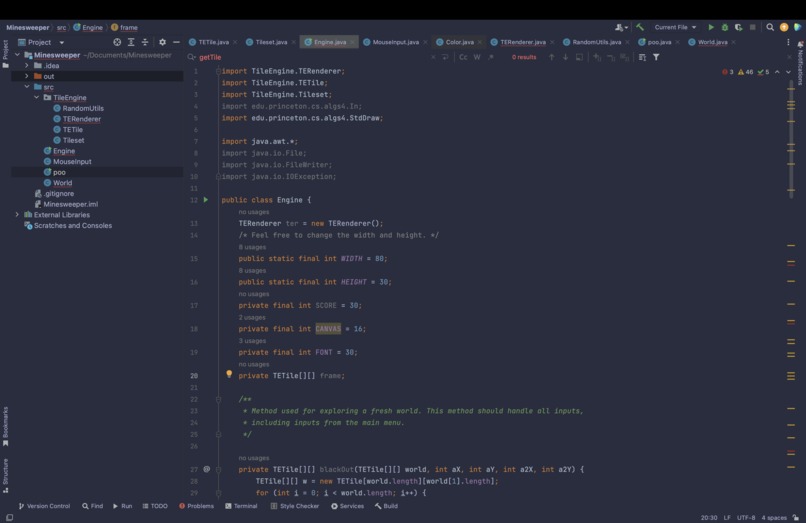The height and width of the screenshot is (523, 806).
Task: Toggle Project sidebar tool window
Action: [5, 54]
